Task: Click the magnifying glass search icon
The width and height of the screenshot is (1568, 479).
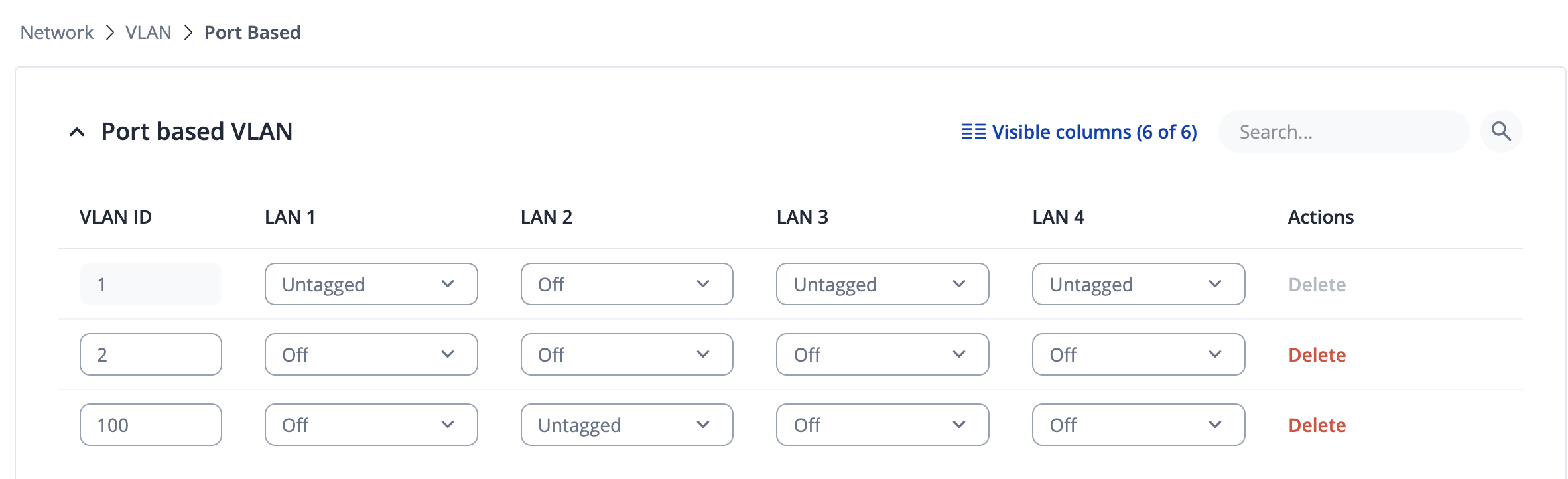Action: click(x=1501, y=131)
